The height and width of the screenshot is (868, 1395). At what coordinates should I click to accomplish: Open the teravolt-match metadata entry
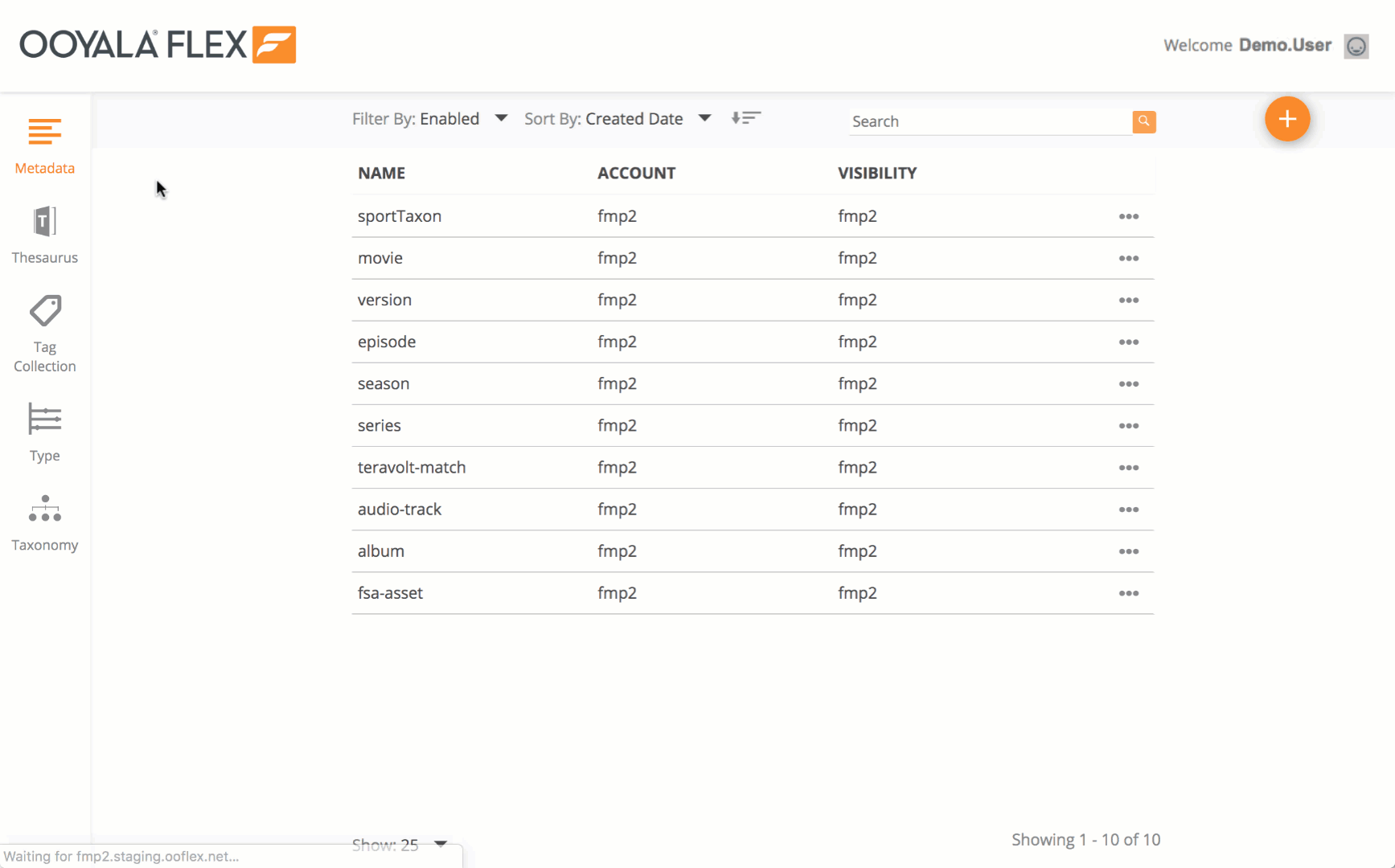pyautogui.click(x=412, y=468)
